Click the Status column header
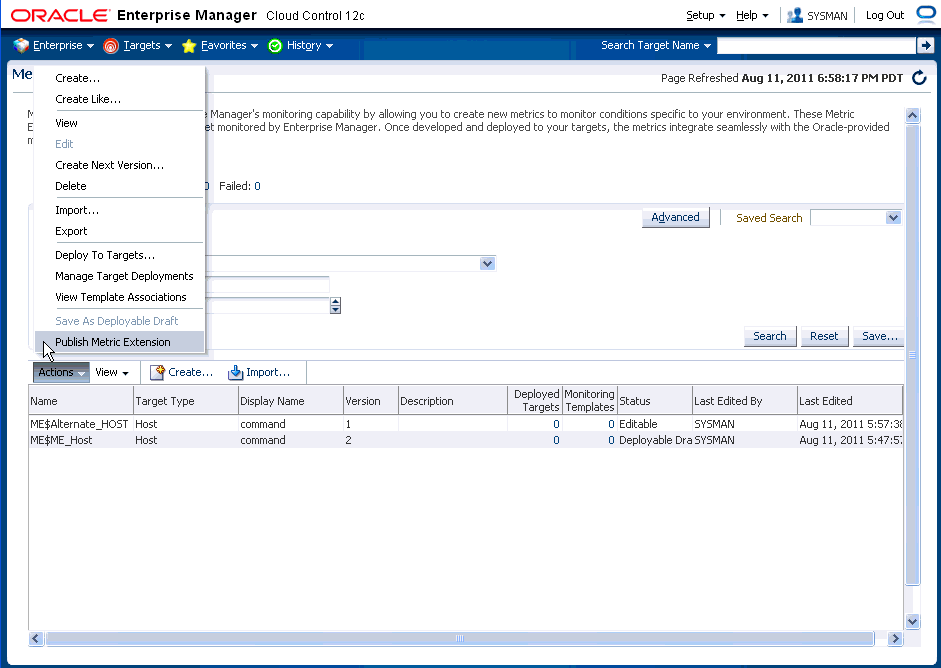 655,400
